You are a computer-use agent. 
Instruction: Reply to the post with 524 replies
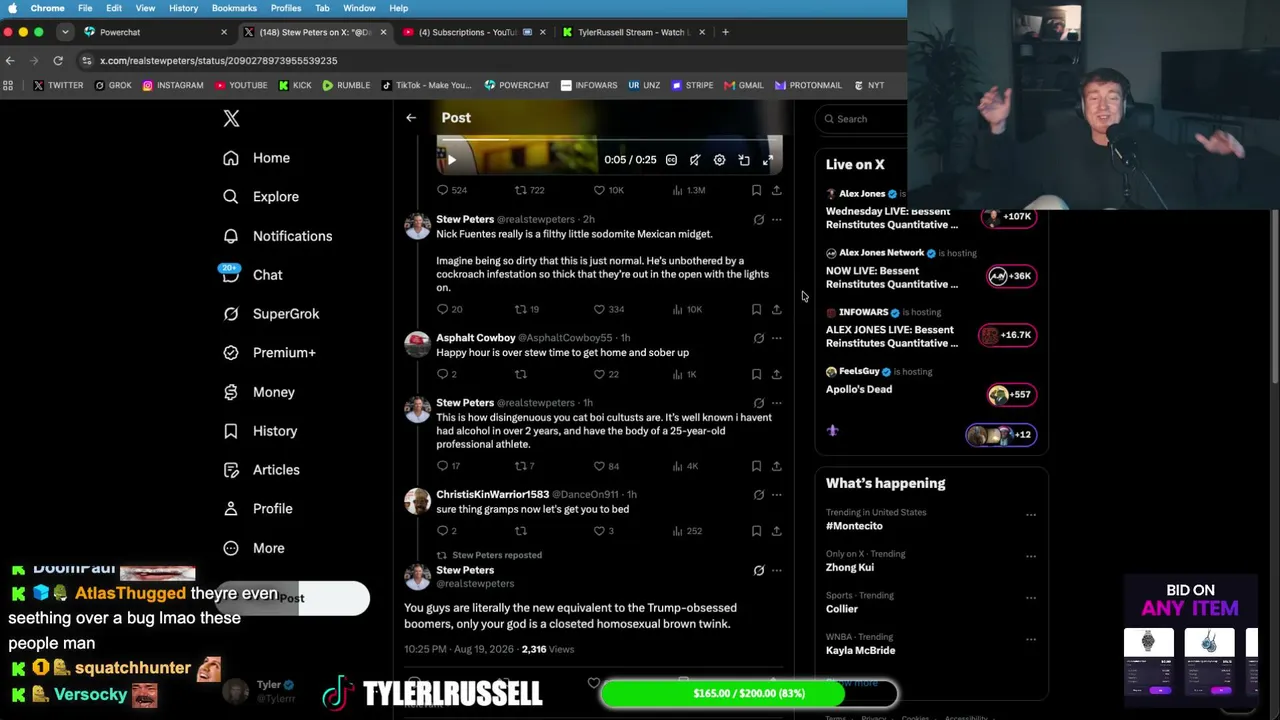click(452, 190)
